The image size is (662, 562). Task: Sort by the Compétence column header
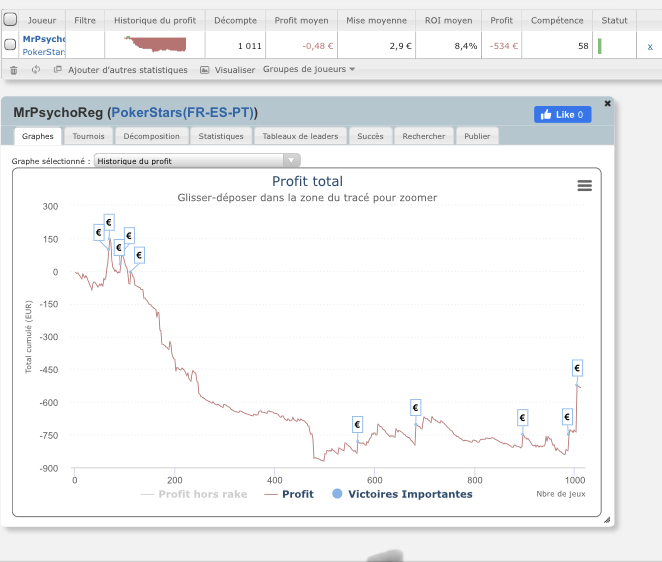557,20
